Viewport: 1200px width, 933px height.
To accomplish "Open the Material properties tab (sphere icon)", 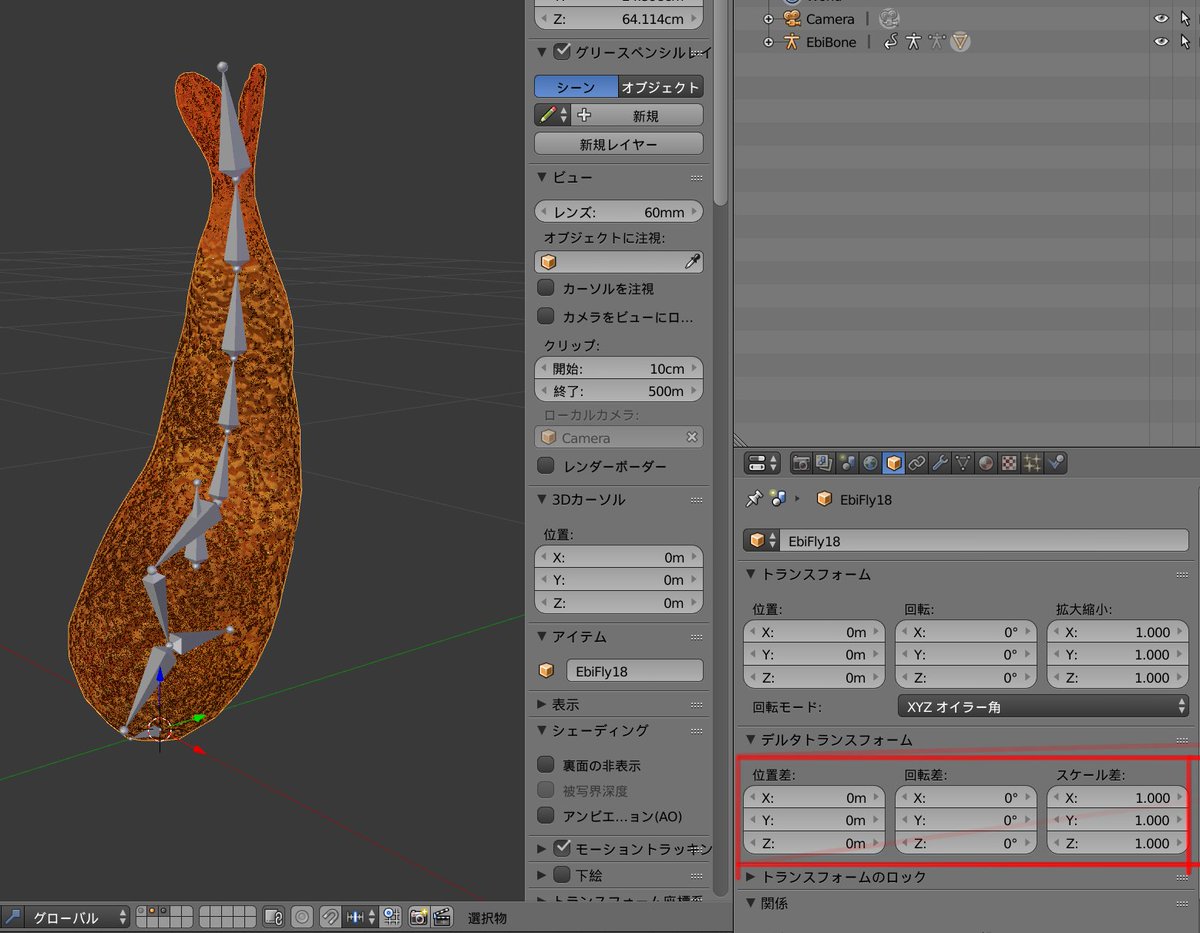I will [x=986, y=463].
